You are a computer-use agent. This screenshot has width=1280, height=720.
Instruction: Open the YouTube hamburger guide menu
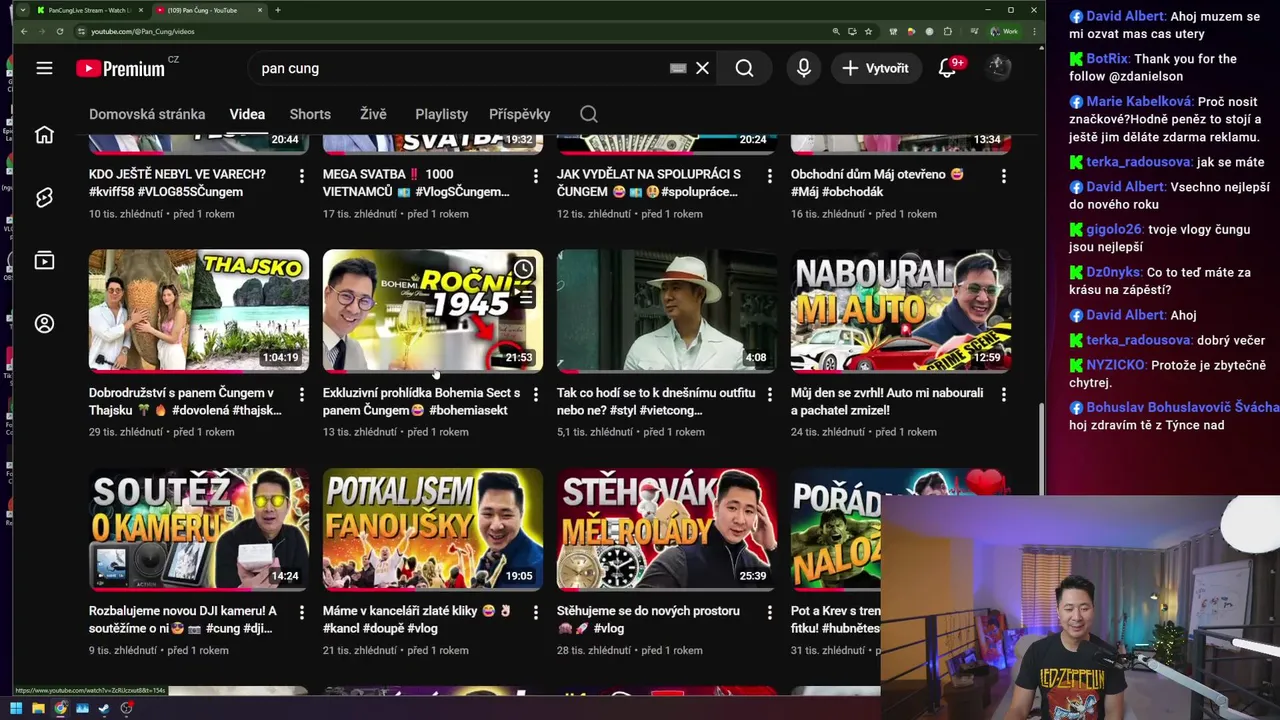[x=44, y=68]
